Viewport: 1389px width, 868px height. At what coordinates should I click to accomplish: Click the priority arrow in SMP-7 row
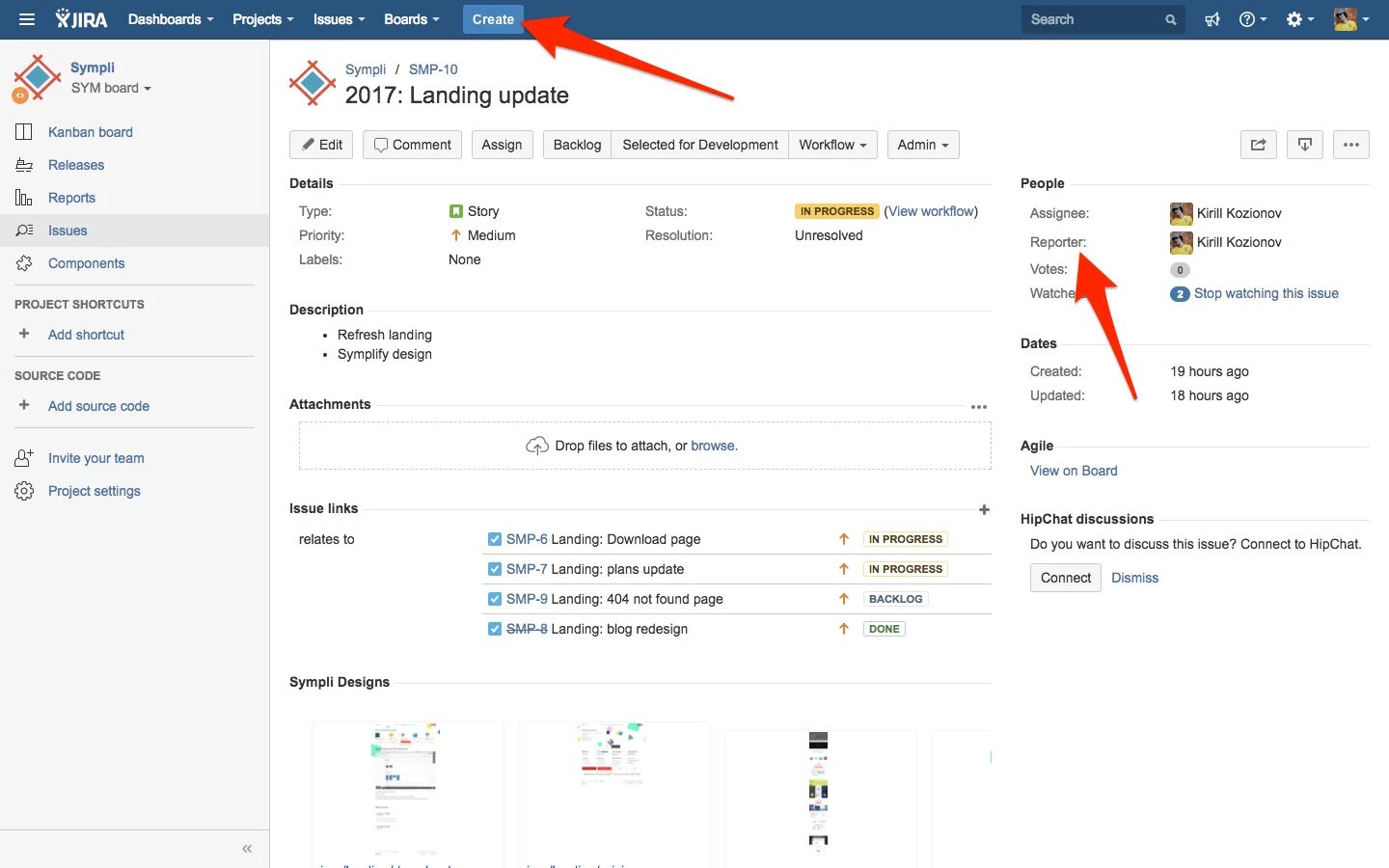(844, 569)
